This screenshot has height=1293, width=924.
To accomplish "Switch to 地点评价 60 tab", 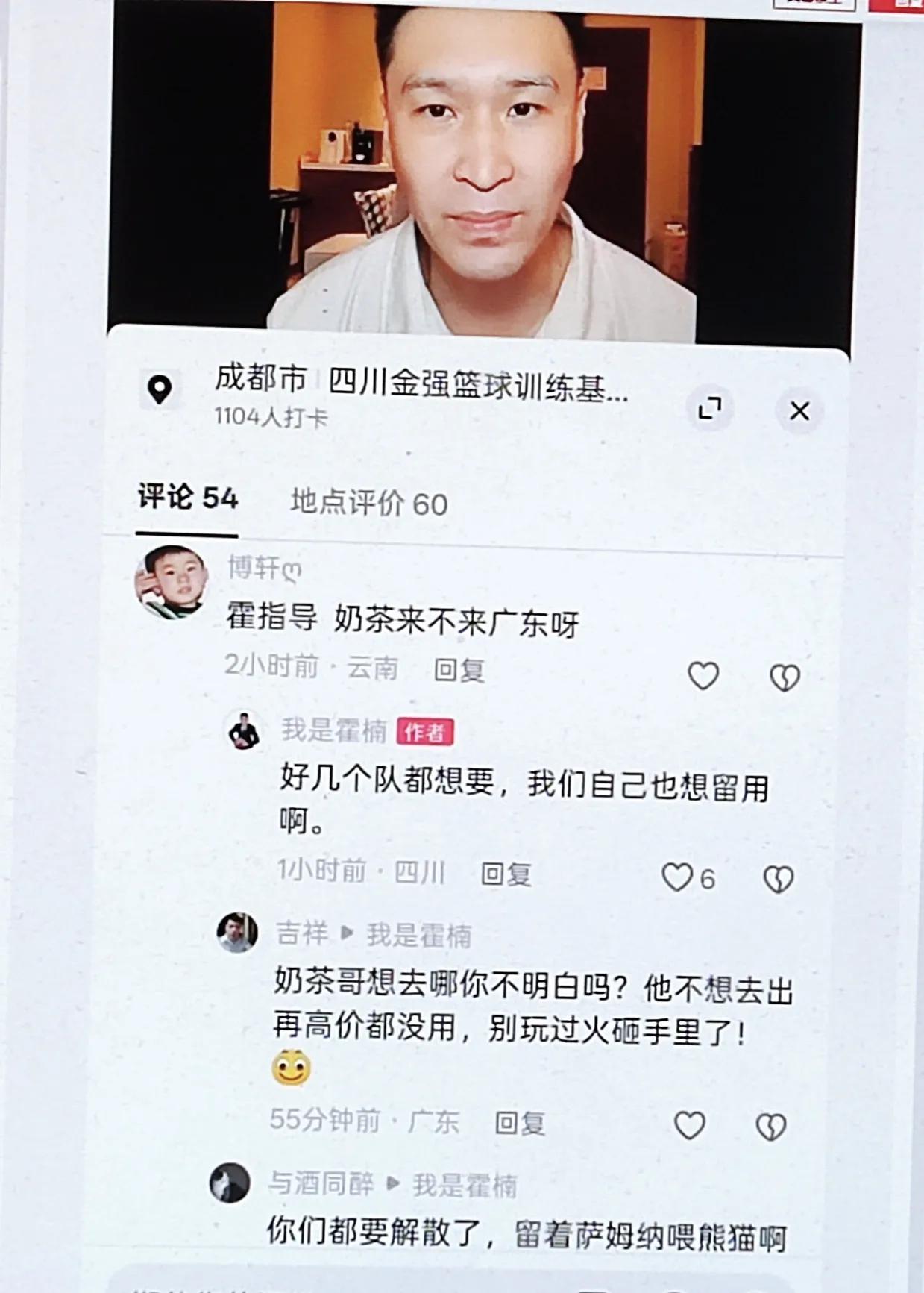I will coord(369,503).
